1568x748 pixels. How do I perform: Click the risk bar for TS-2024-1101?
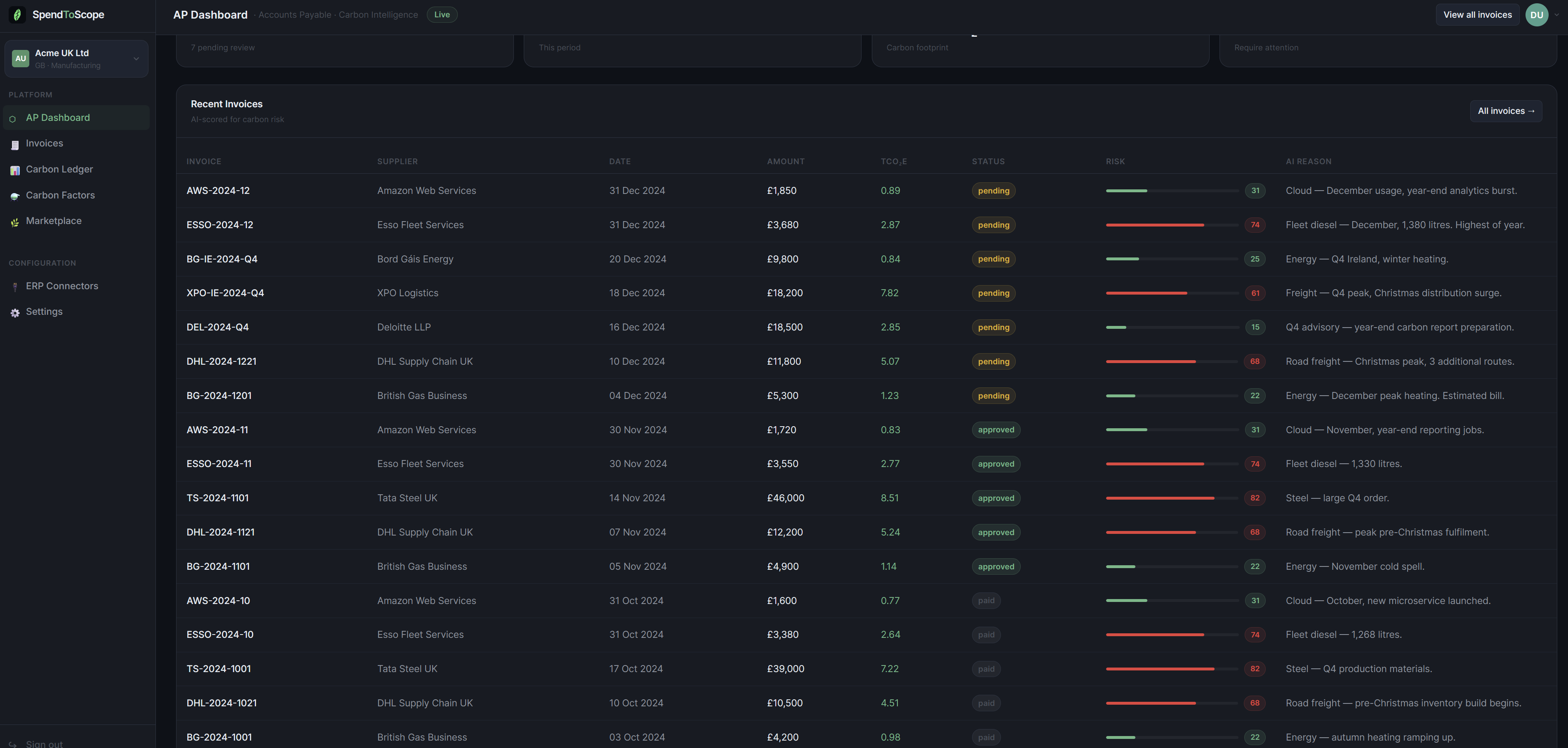tap(1172, 498)
